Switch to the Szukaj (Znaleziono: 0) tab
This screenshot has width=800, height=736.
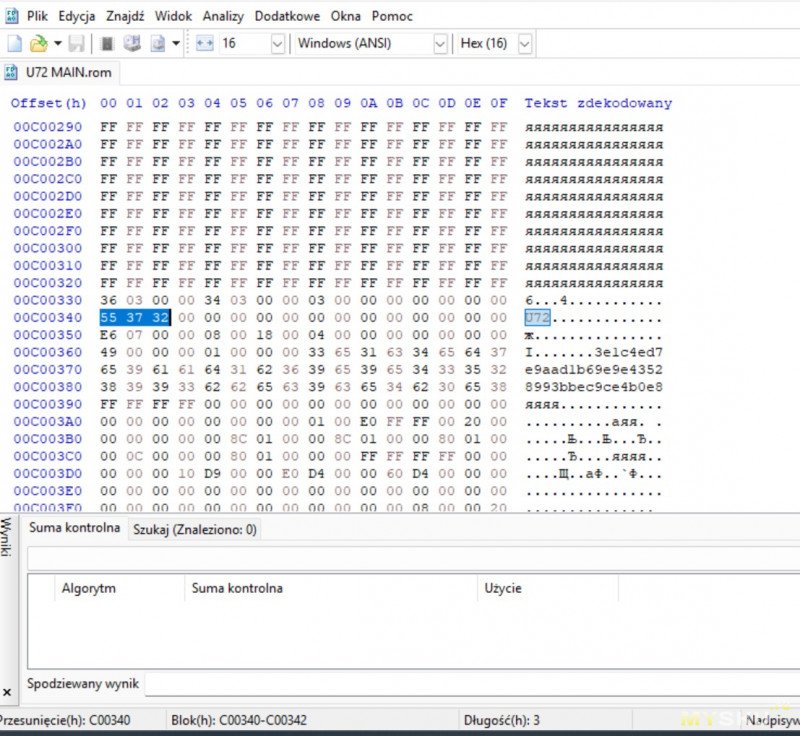pyautogui.click(x=194, y=529)
